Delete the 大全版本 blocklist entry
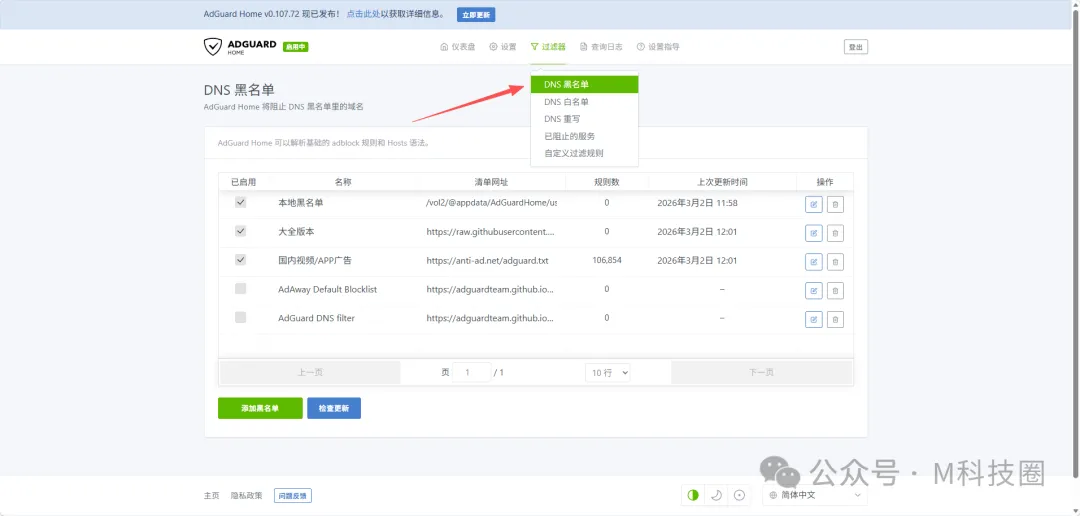This screenshot has height=516, width=1080. point(835,233)
